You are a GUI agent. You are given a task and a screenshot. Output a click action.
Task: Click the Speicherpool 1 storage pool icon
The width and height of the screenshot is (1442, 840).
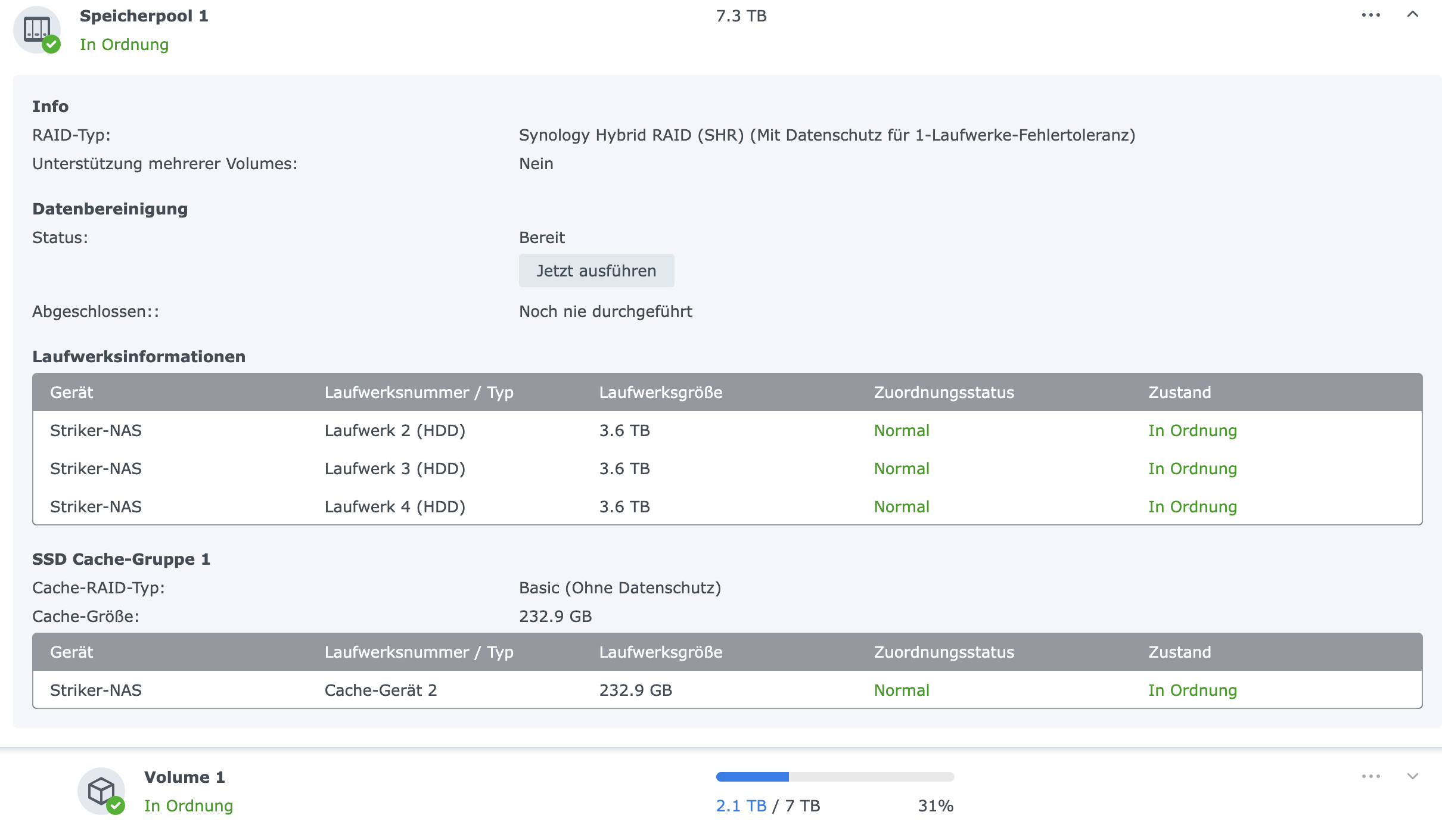[x=37, y=29]
